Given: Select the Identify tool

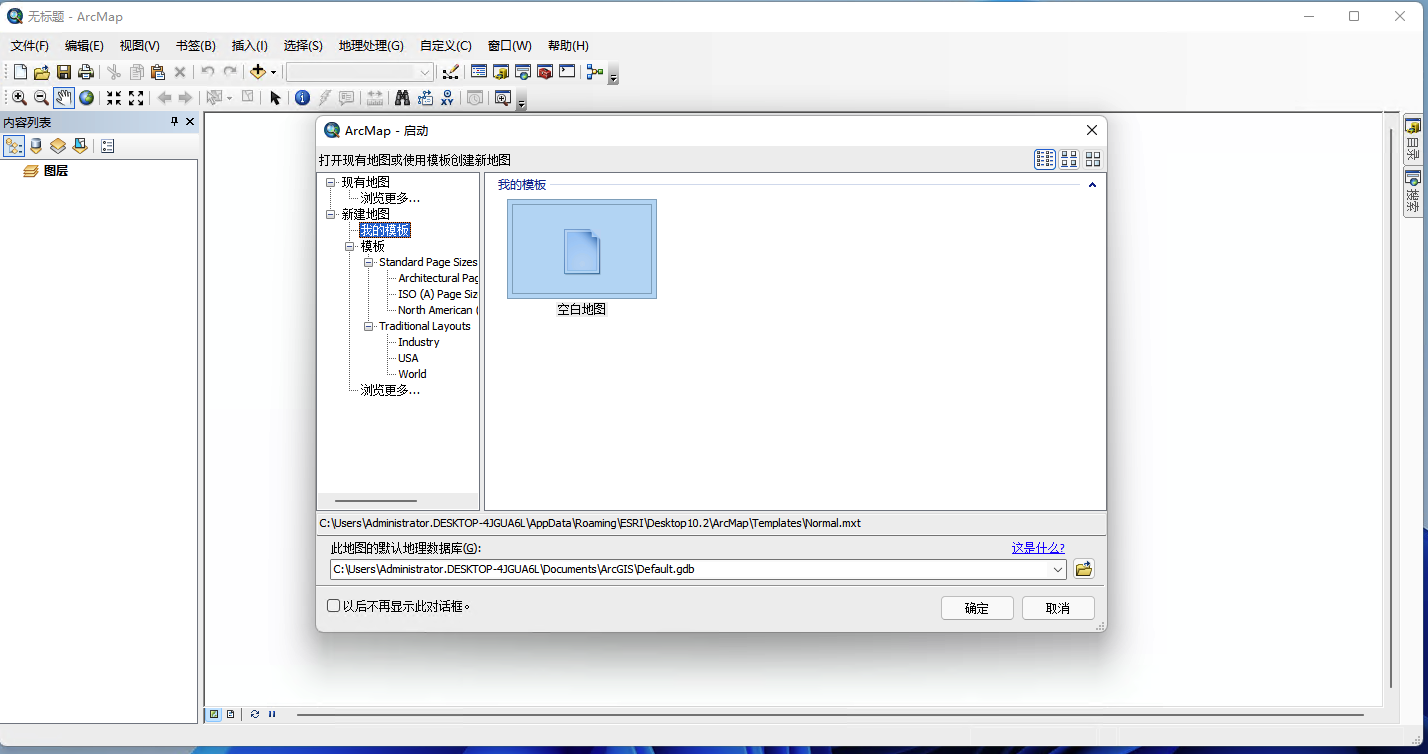Looking at the screenshot, I should [303, 97].
